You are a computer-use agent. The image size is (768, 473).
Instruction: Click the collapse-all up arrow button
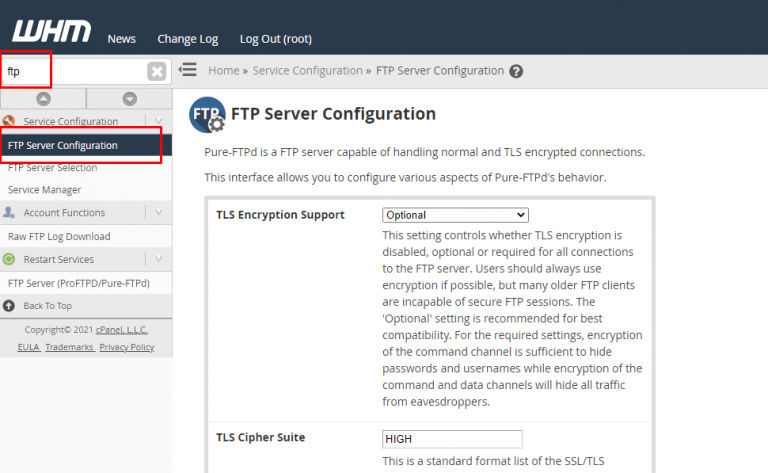43,98
